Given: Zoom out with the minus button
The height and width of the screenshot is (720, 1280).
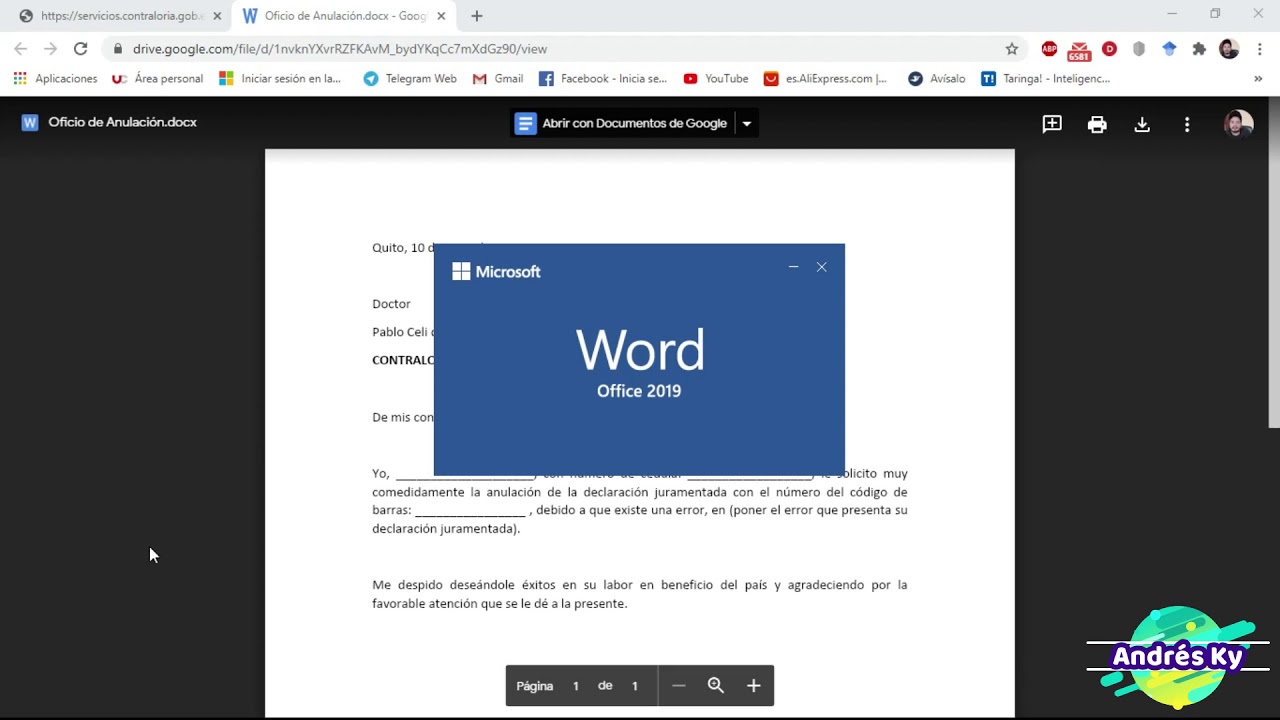Looking at the screenshot, I should (x=679, y=686).
